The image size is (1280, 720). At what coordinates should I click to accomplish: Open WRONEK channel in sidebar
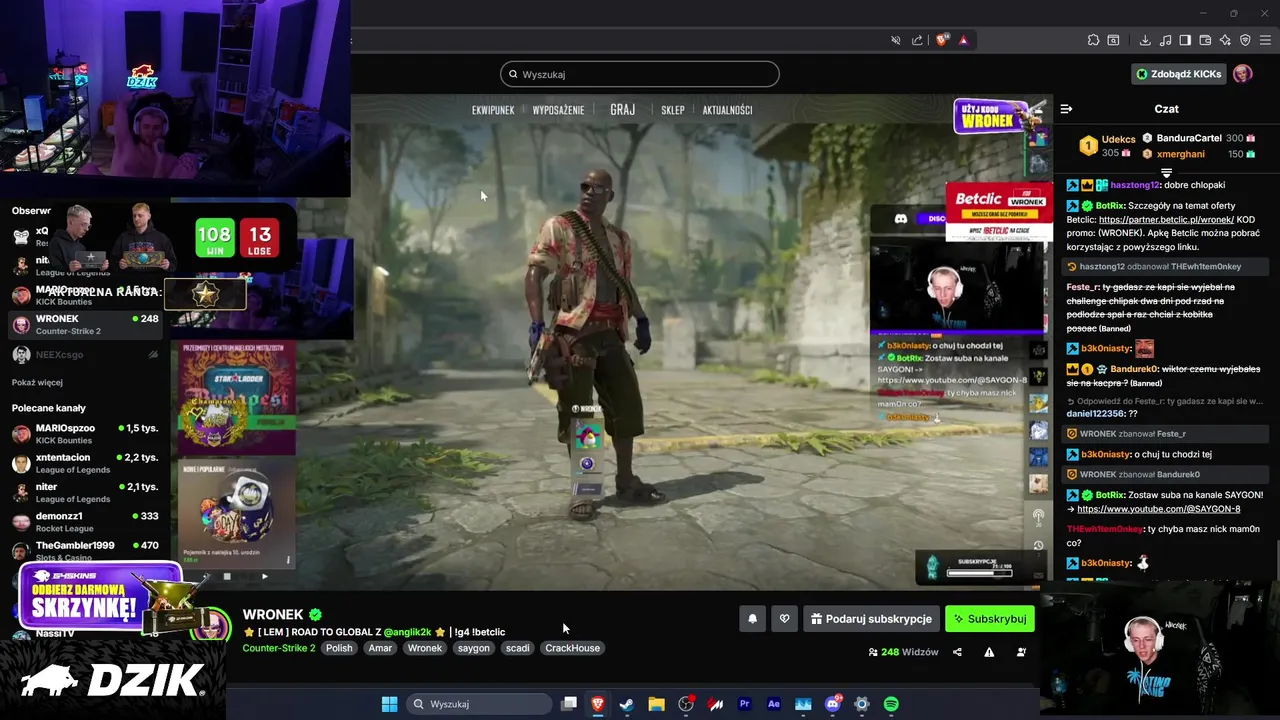[x=85, y=324]
